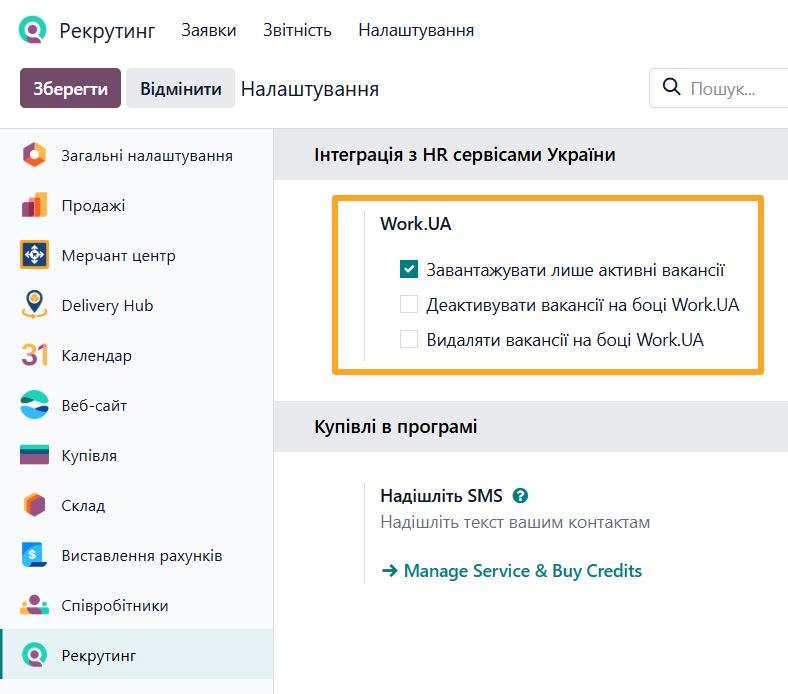
Task: Switch to Мерчант центр settings
Action: (118, 255)
